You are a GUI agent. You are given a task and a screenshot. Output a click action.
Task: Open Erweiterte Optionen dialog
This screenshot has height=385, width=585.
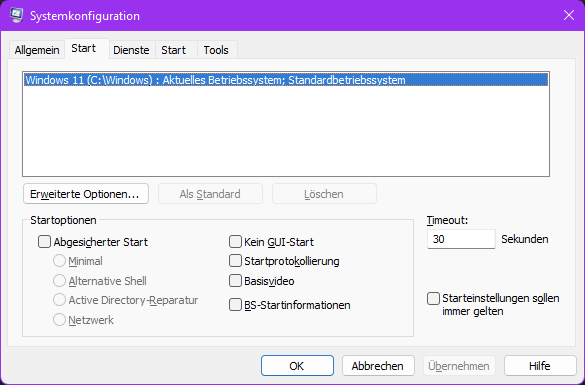click(86, 194)
